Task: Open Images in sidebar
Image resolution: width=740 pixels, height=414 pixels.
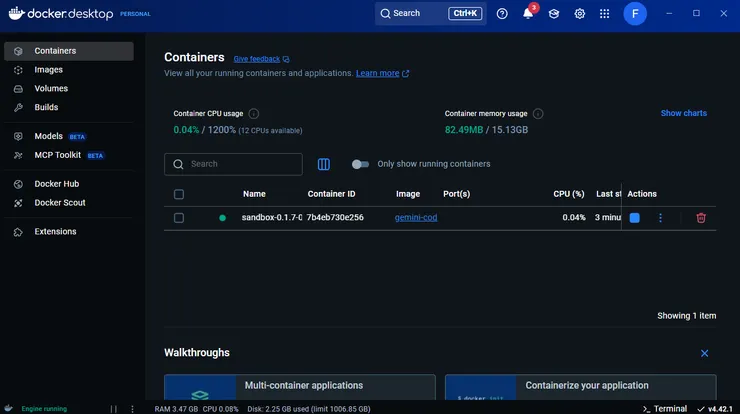Action: coord(69,70)
